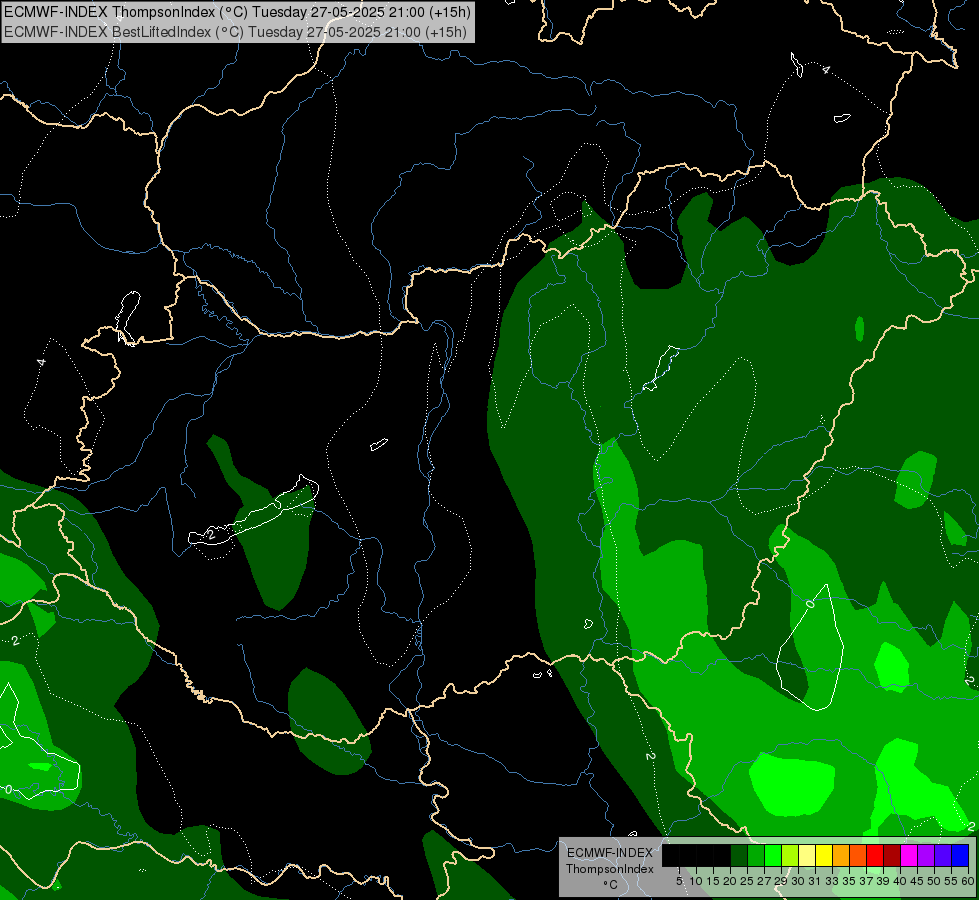
Task: Click the legend tick value 31
Action: [815, 881]
